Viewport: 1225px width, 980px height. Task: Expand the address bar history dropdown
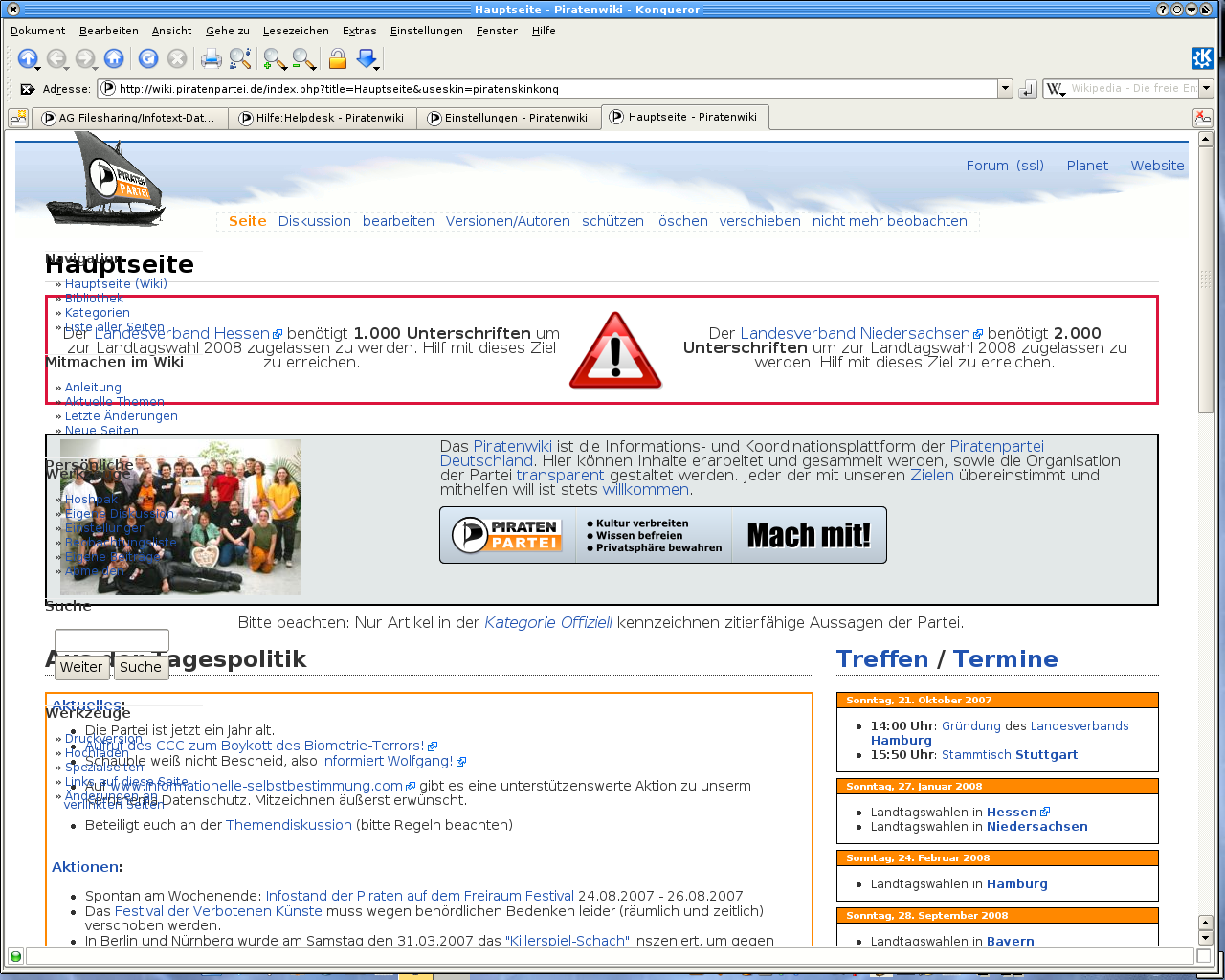click(x=1005, y=89)
